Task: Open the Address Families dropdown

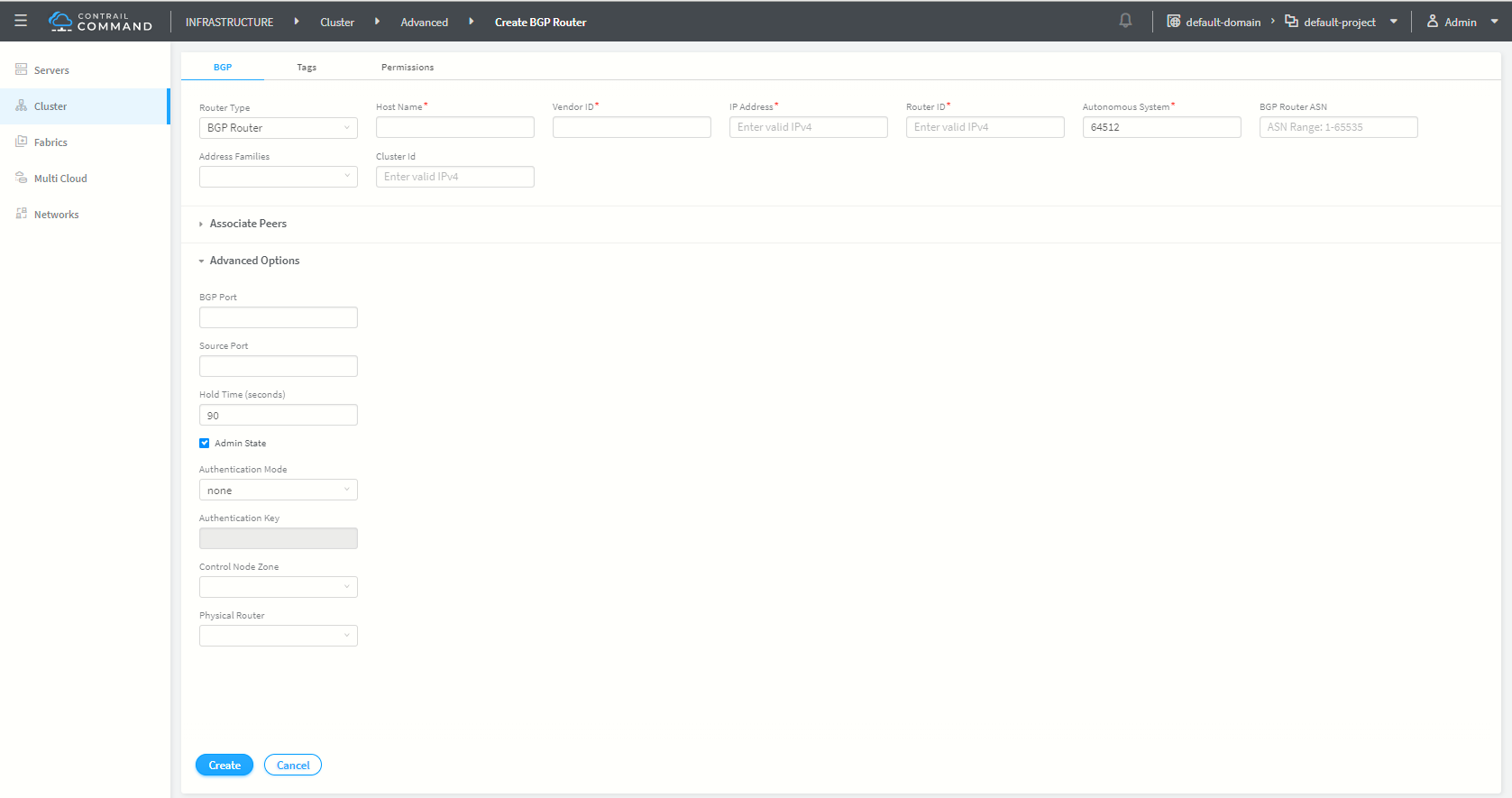Action: (279, 177)
